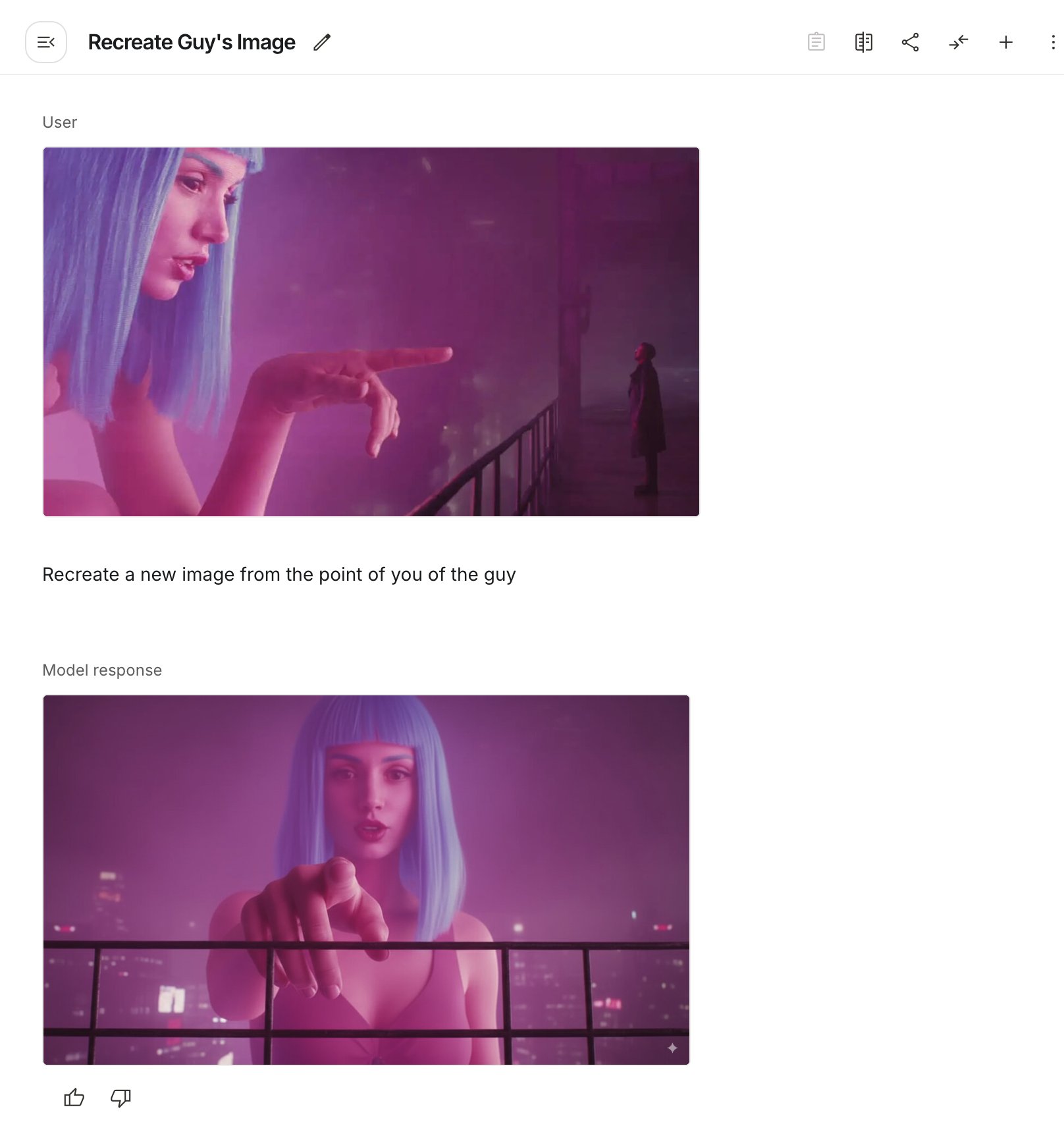Image resolution: width=1064 pixels, height=1126 pixels.
Task: Edit the title with the pencil icon
Action: tap(322, 42)
